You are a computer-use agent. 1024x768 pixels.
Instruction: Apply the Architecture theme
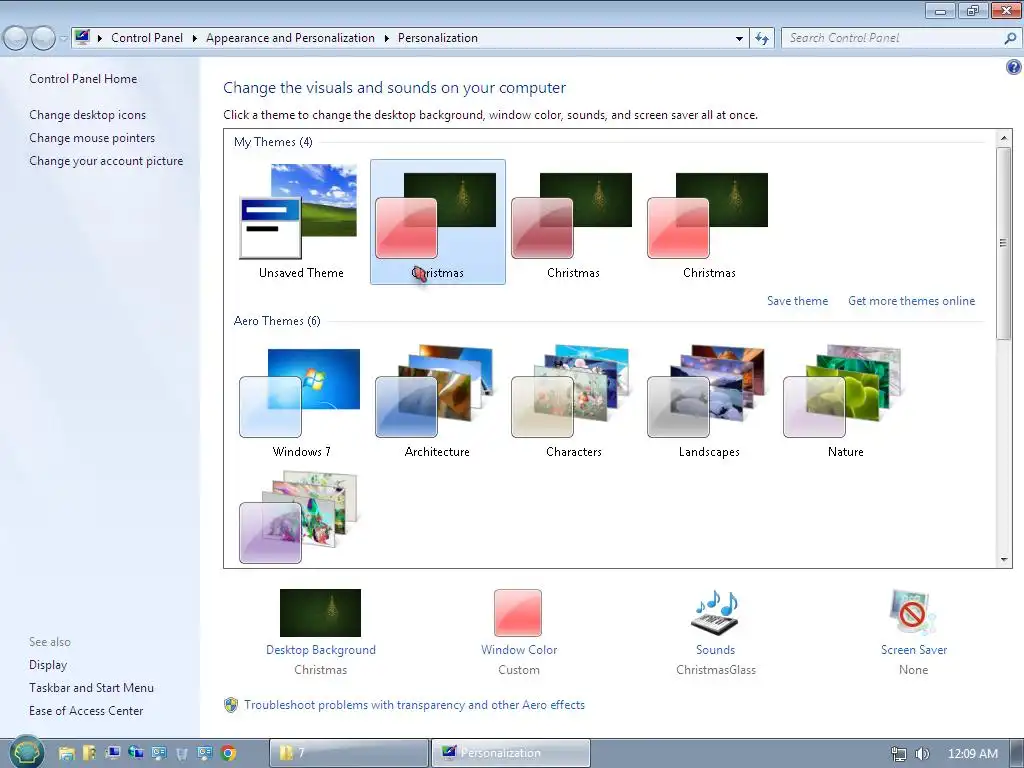click(x=436, y=402)
